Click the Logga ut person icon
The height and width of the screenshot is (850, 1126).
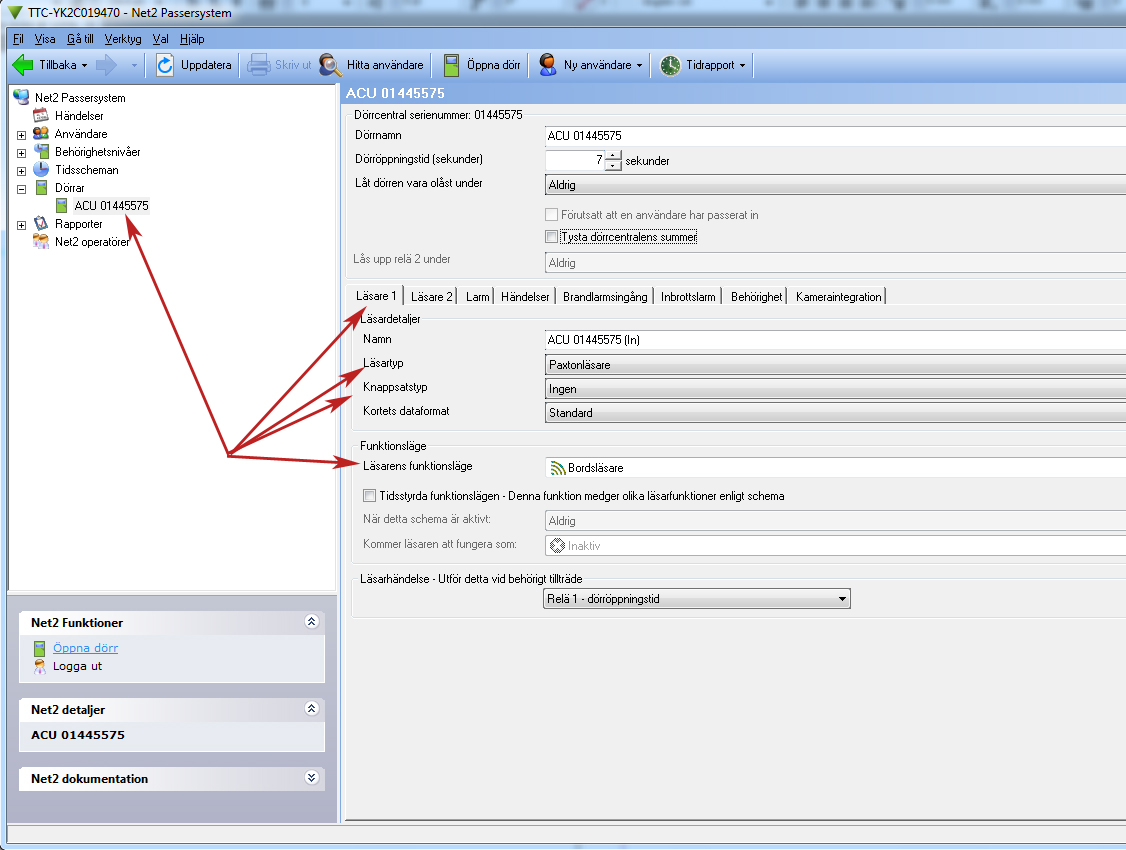tap(39, 667)
